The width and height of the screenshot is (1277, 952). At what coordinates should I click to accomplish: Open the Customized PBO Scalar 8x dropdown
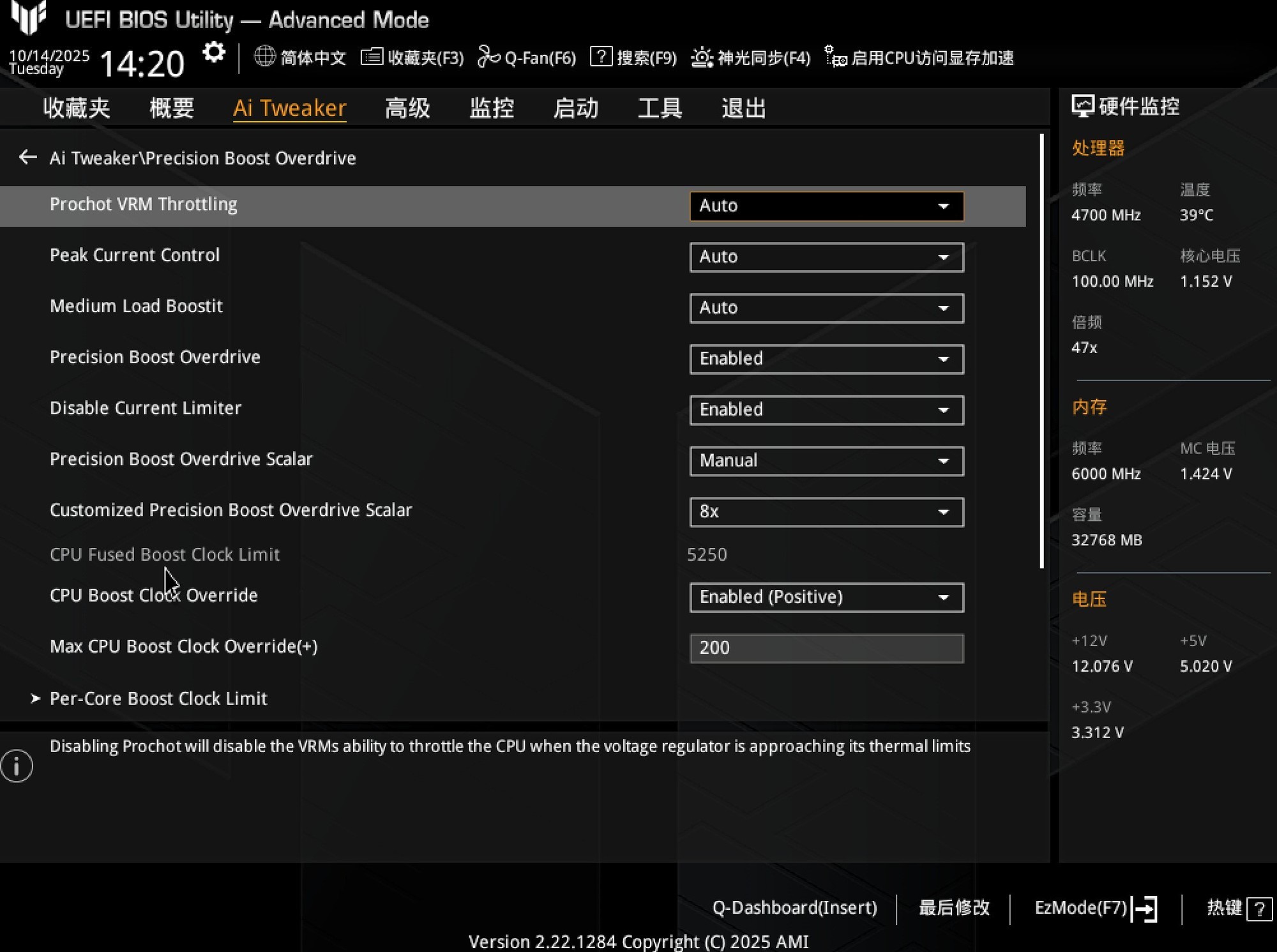(826, 512)
